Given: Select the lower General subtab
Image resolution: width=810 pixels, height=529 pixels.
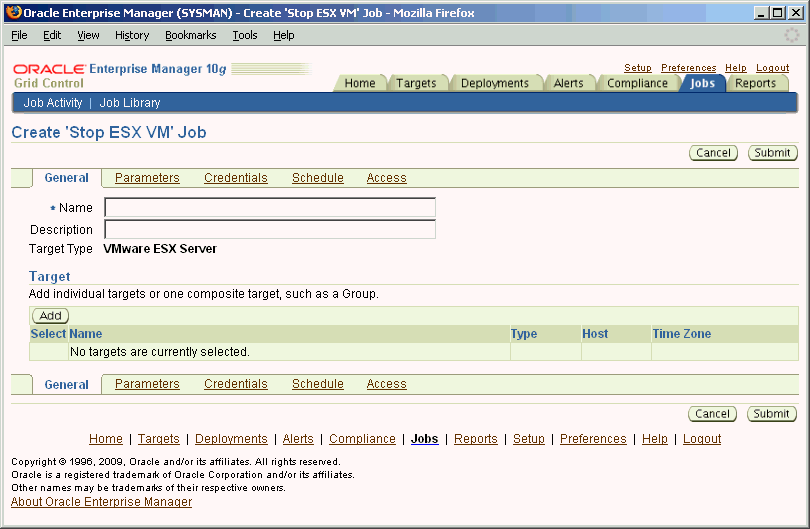Looking at the screenshot, I should pyautogui.click(x=67, y=384).
